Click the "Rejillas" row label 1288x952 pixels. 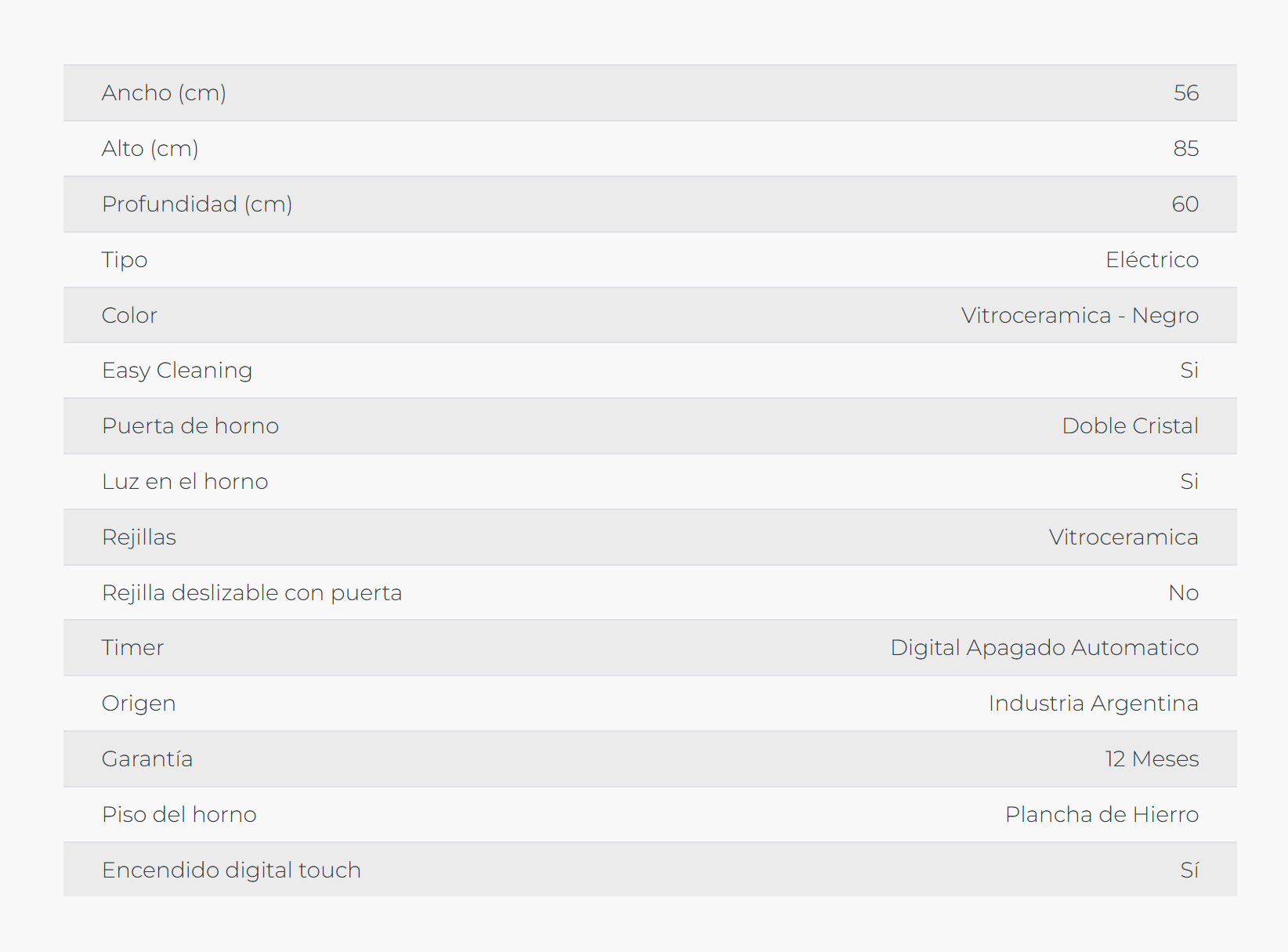pos(139,537)
